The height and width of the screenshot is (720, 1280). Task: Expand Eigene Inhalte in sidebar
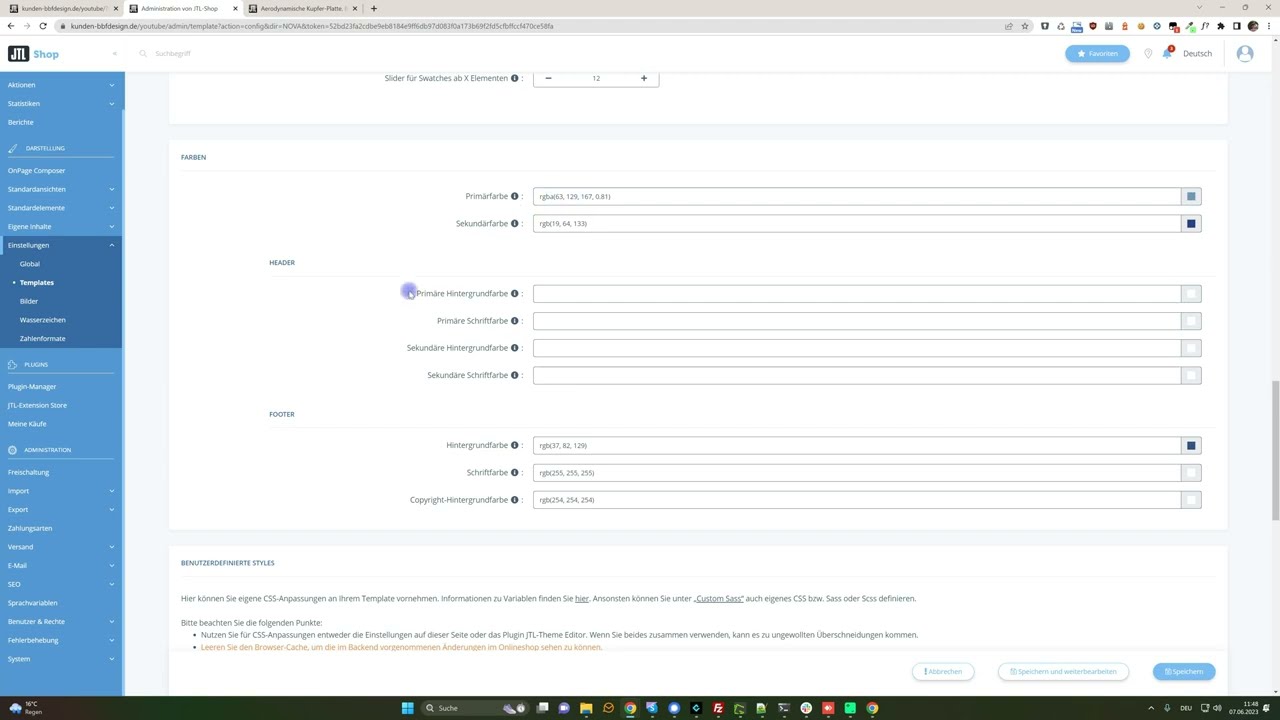61,226
